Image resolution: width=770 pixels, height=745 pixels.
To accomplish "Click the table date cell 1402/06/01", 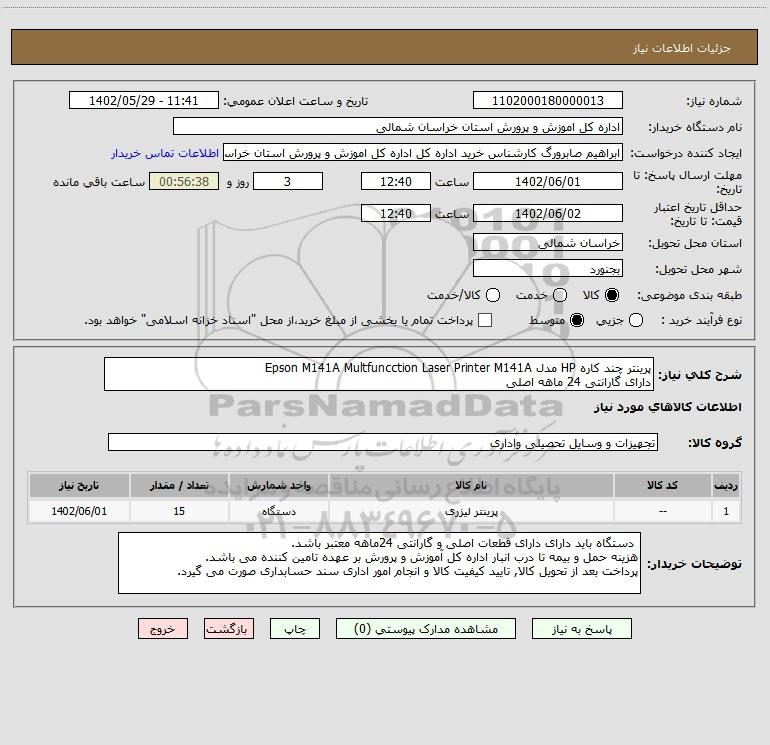I will click(79, 511).
